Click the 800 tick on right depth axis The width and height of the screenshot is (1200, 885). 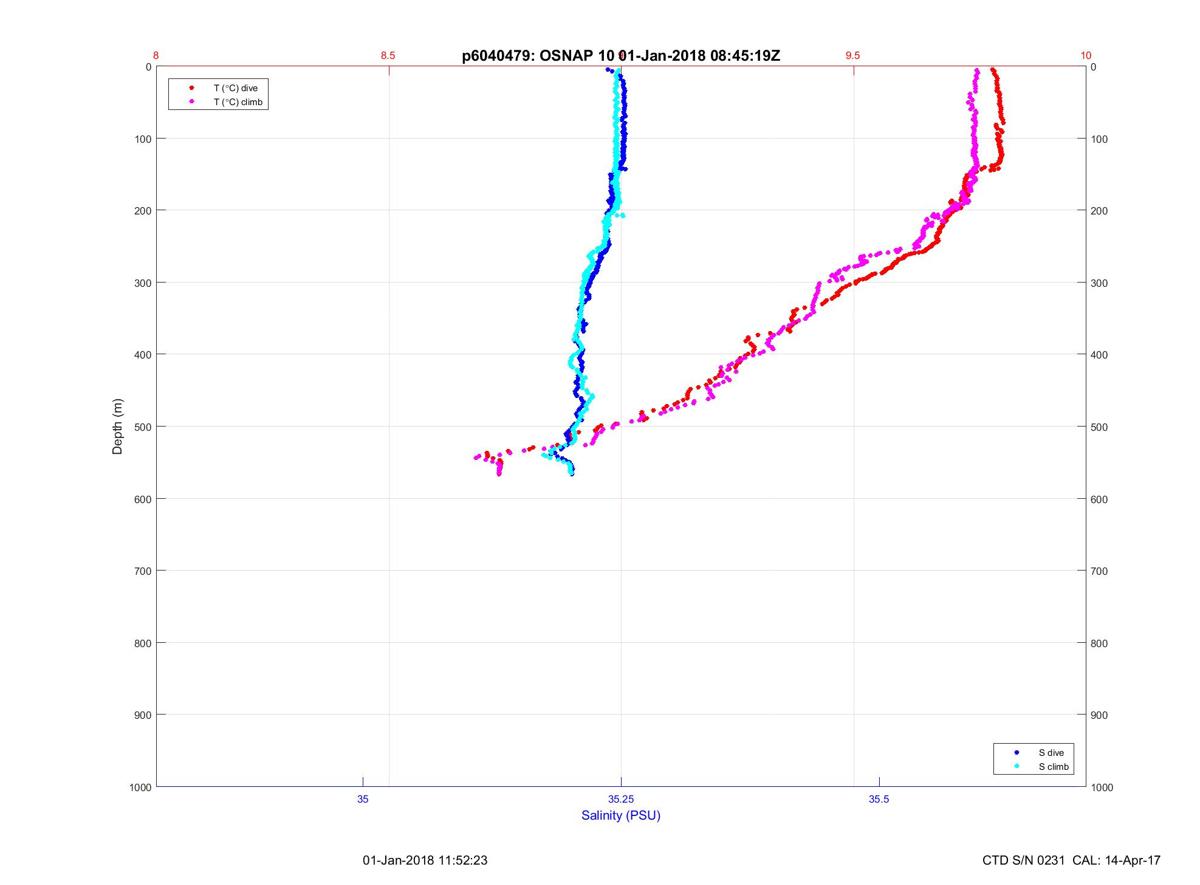1100,643
